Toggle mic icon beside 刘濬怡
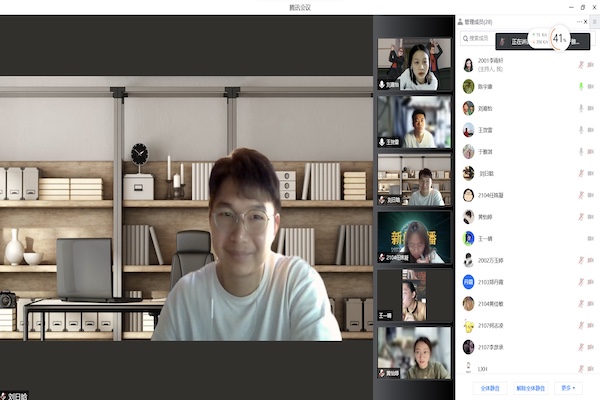 click(579, 108)
